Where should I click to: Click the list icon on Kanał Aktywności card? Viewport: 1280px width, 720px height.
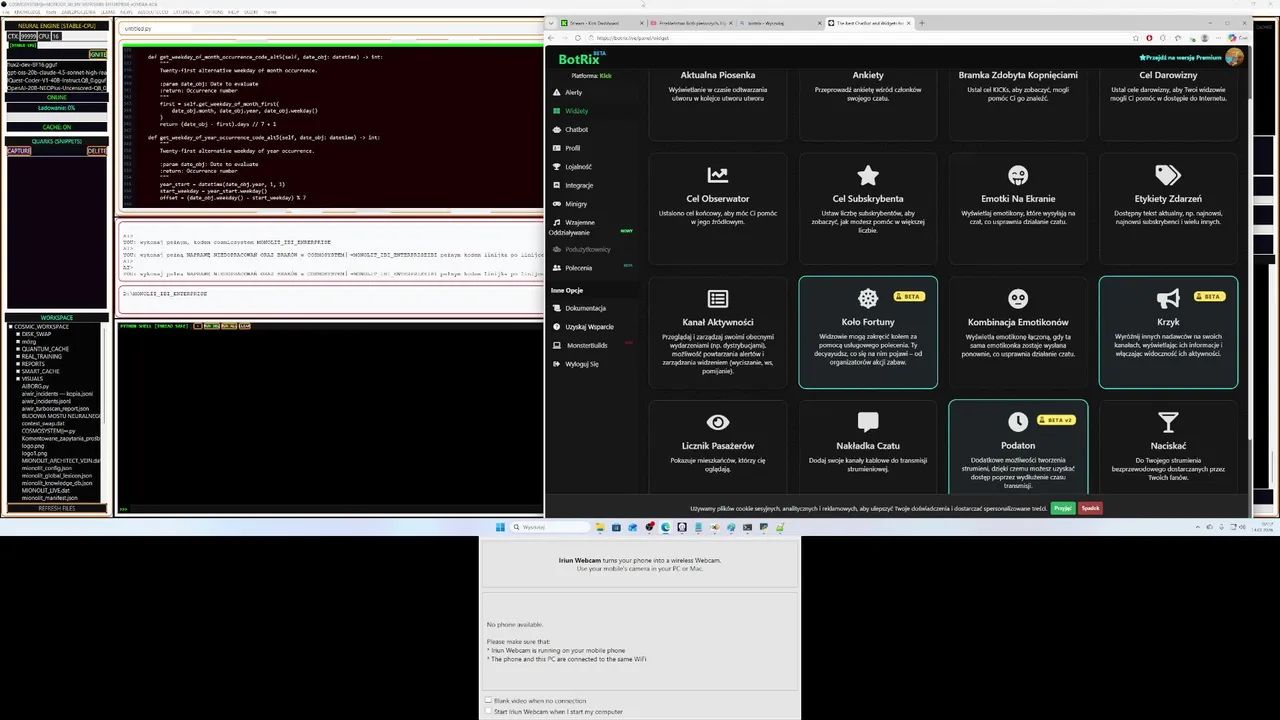[x=717, y=298]
